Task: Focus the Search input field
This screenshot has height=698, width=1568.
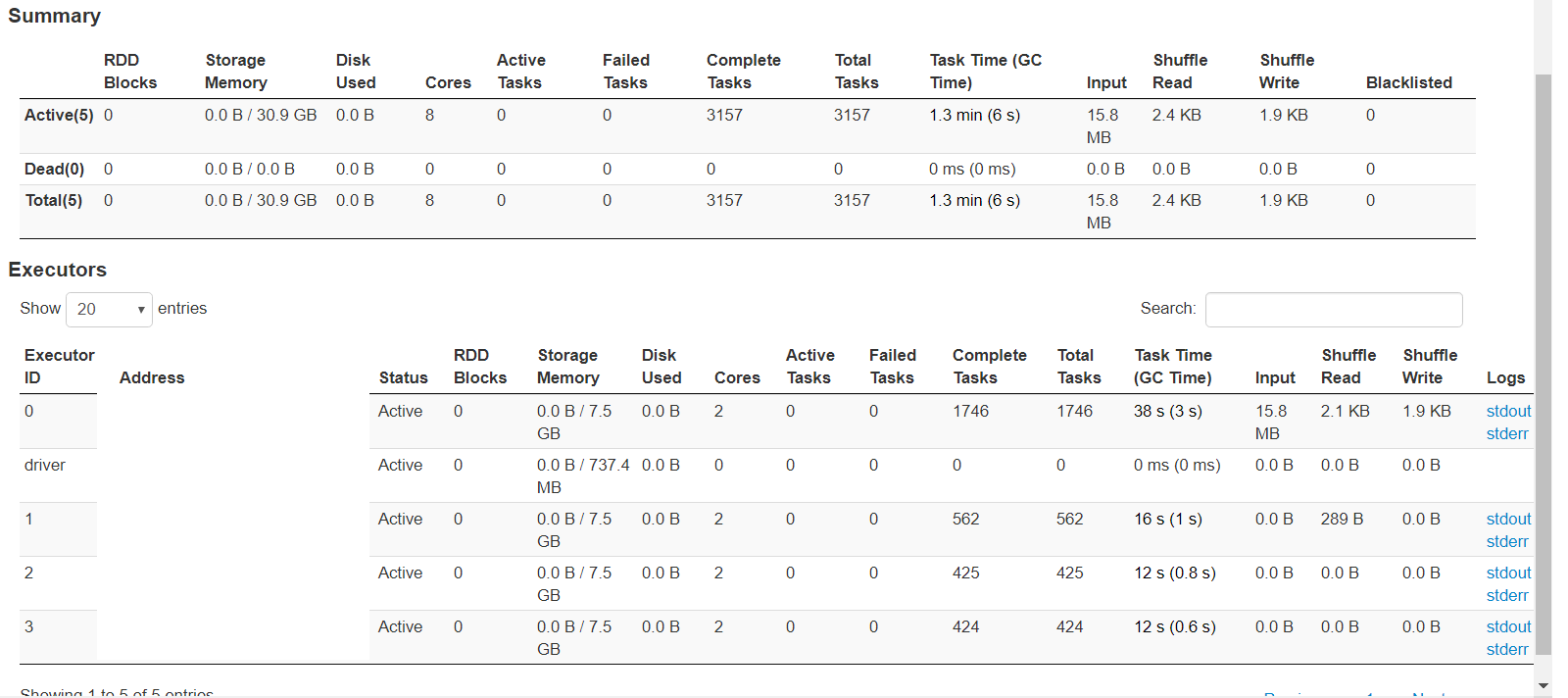Action: click(x=1334, y=310)
